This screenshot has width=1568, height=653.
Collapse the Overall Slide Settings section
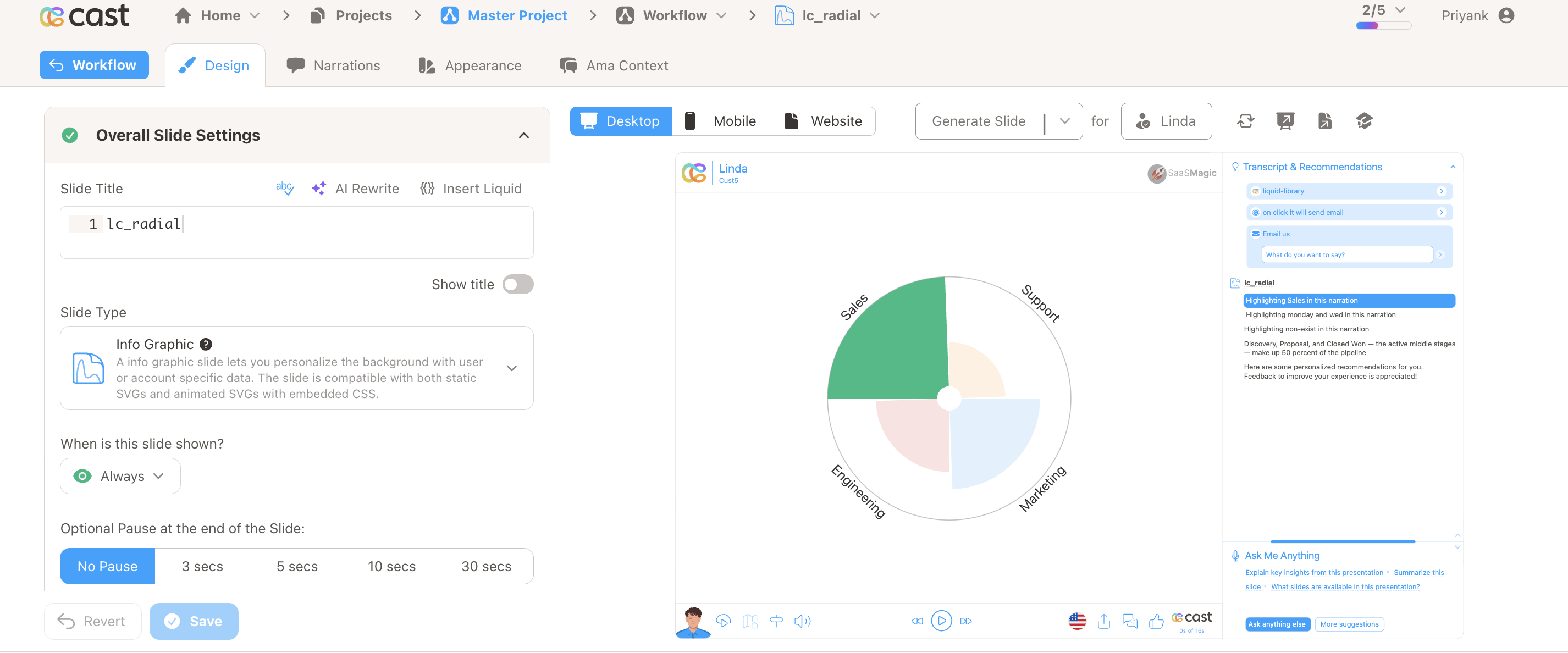(x=523, y=135)
